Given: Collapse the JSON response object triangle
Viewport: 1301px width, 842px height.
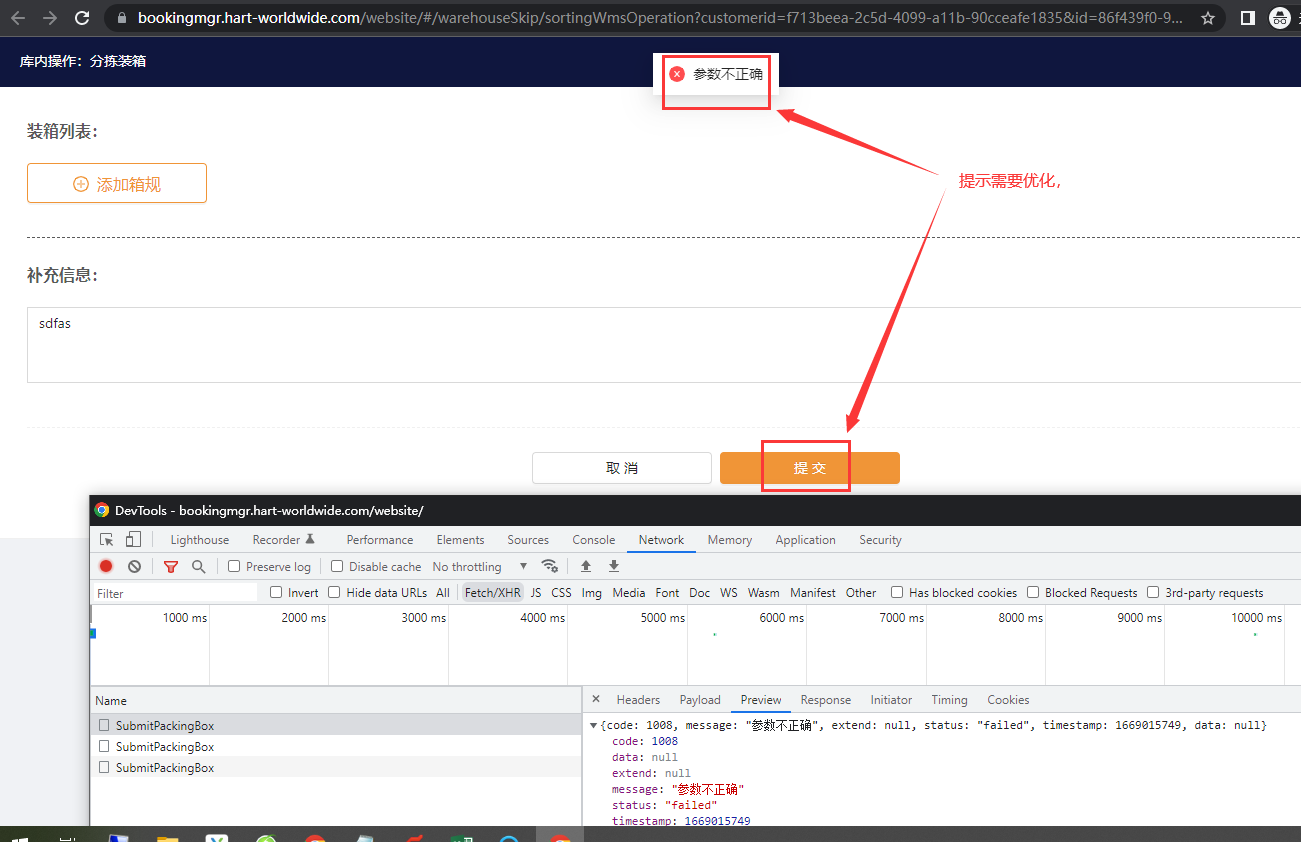Looking at the screenshot, I should pos(594,725).
